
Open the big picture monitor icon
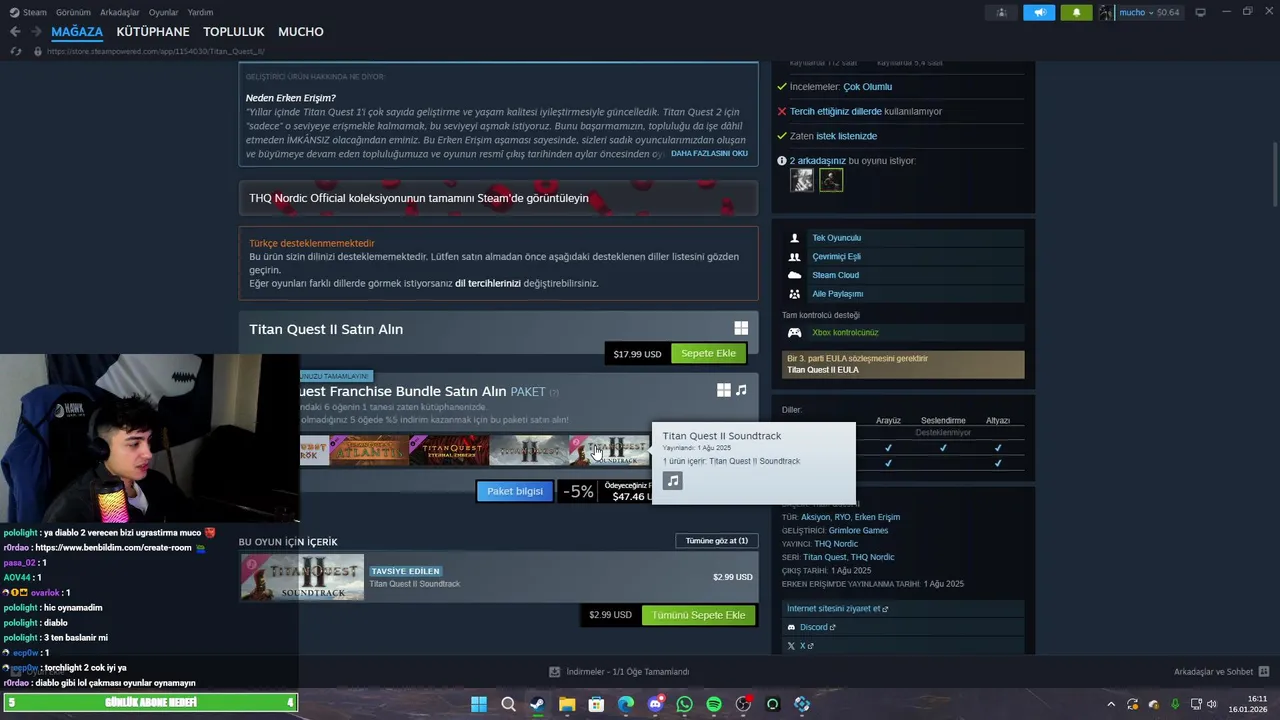[1200, 12]
